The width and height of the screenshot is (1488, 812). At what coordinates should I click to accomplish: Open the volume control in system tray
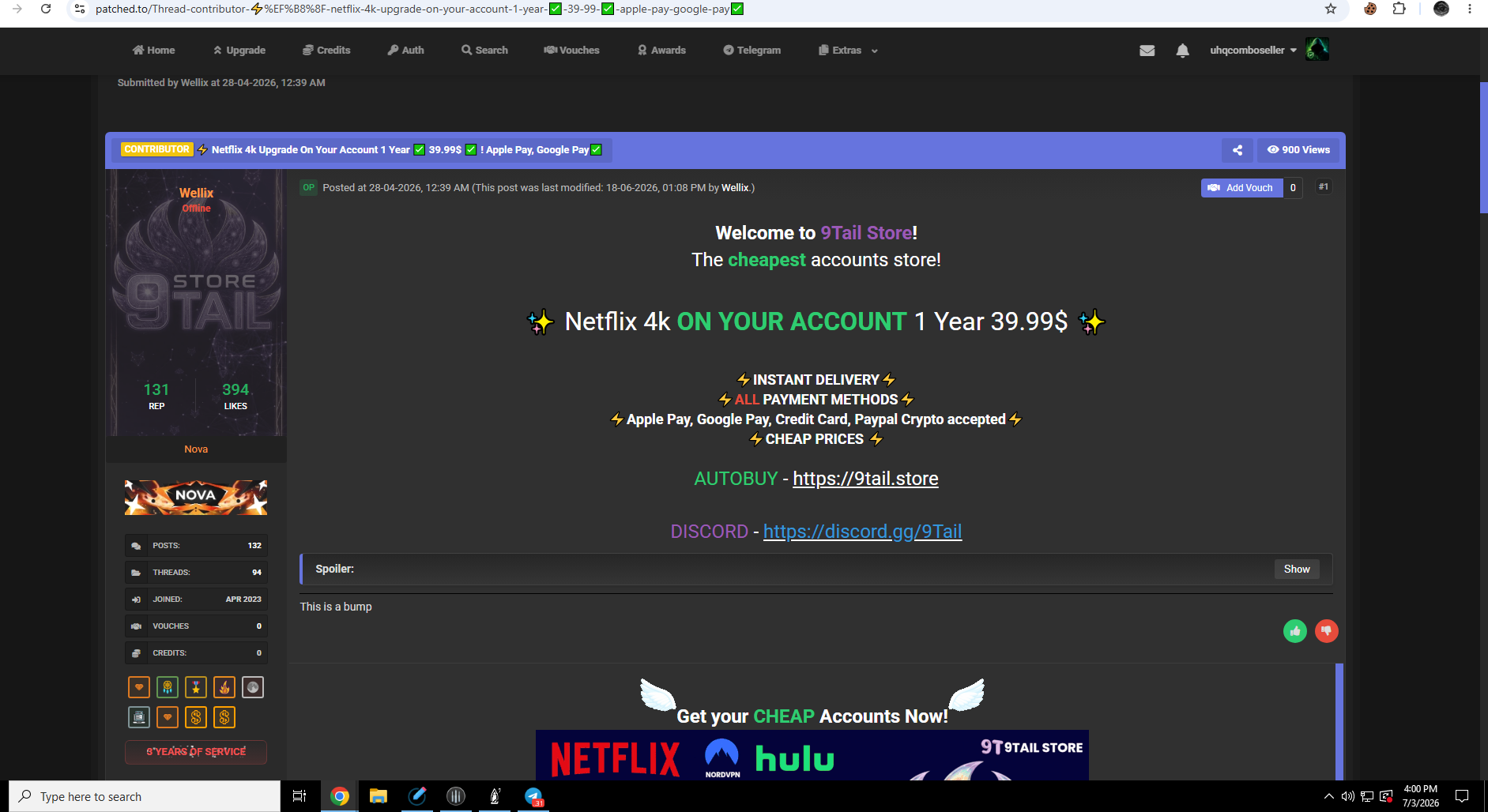tap(1348, 796)
